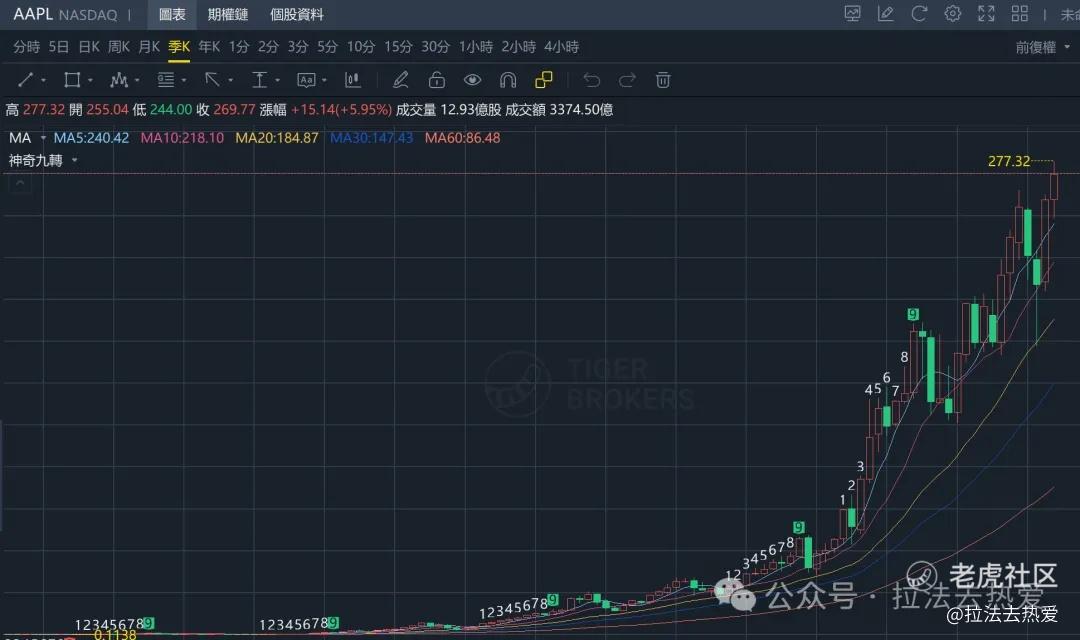This screenshot has height=640, width=1080.
Task: Switch to the 個股資料 tab
Action: point(297,14)
